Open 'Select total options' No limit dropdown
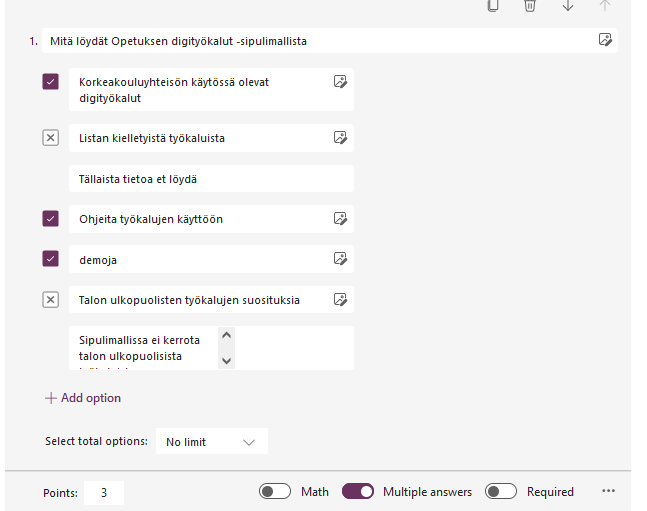647x511 pixels. click(211, 441)
